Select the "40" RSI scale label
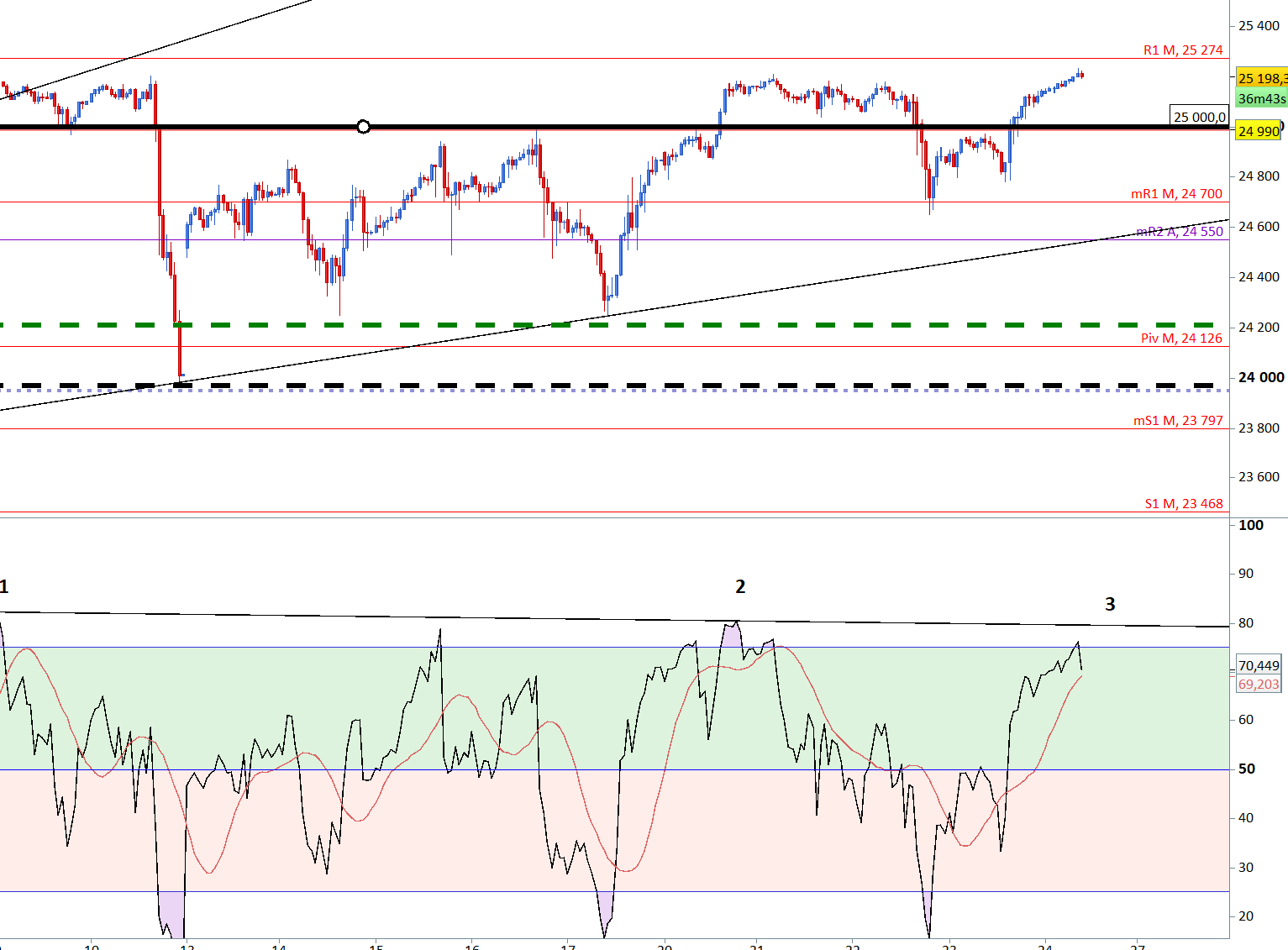The width and height of the screenshot is (1288, 950). [x=1246, y=818]
